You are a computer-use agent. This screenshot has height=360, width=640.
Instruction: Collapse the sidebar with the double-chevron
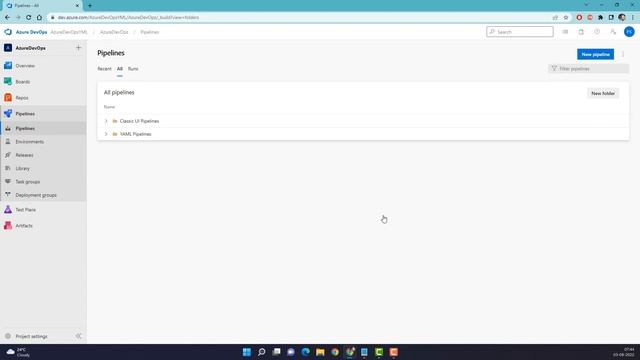[x=78, y=336]
